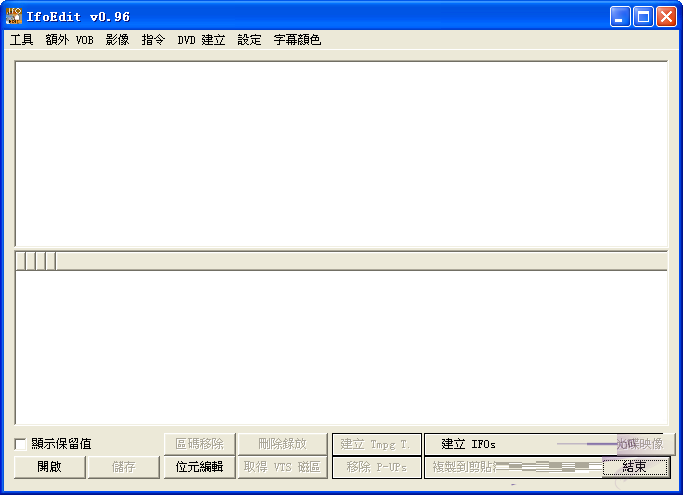683x495 pixels.
Task: Open the 額外 VOB menu
Action: (x=69, y=40)
